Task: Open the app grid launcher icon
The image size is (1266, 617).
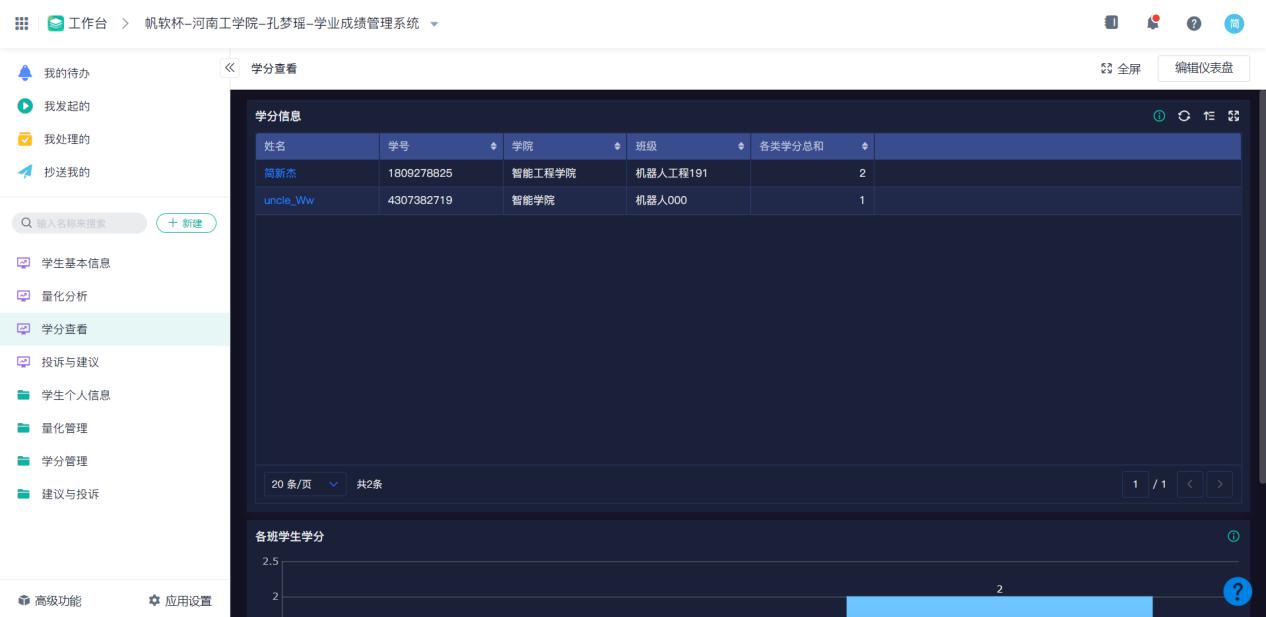Action: [x=21, y=23]
